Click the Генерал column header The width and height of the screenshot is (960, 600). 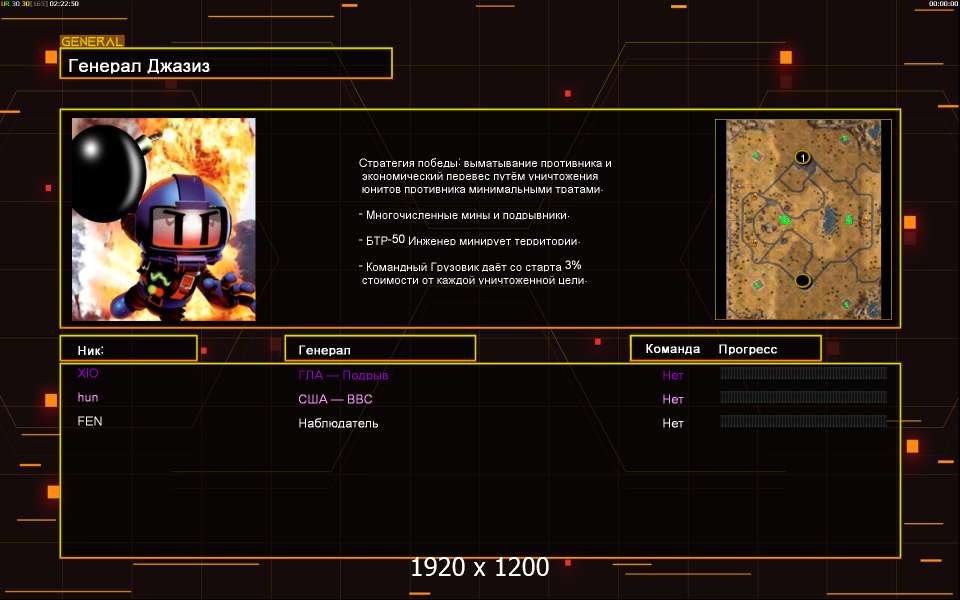pos(380,348)
